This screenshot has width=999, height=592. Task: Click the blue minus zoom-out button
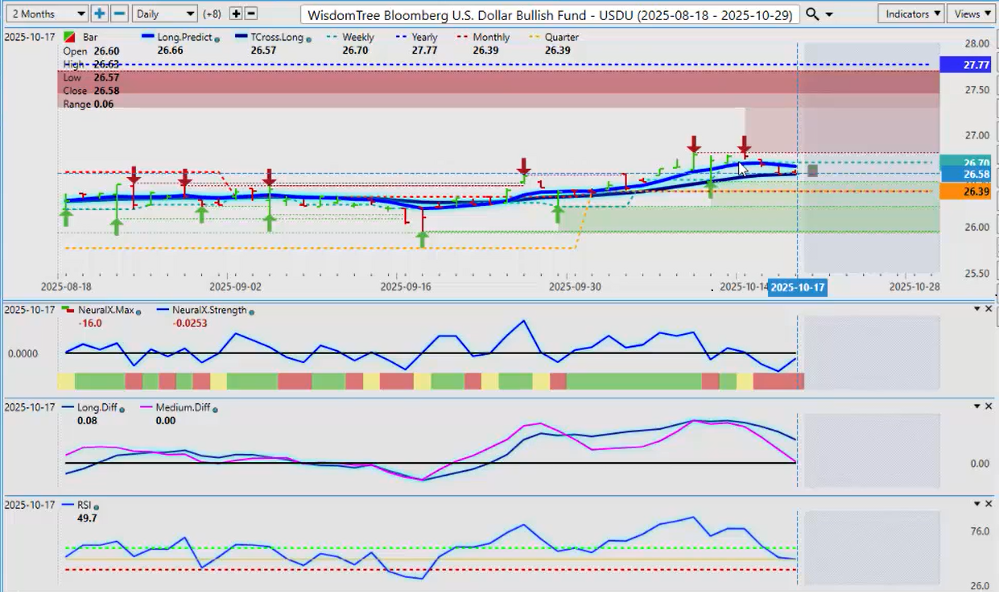coord(119,14)
